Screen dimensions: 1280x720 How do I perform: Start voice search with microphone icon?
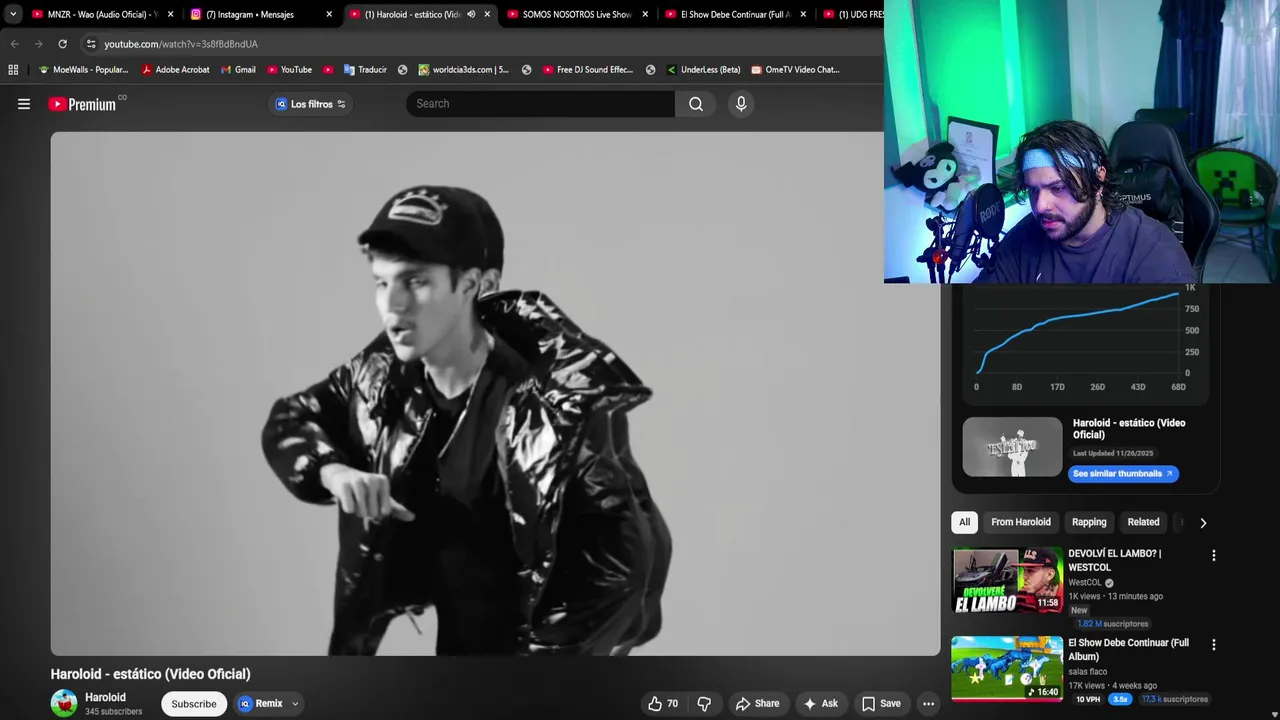pos(741,104)
